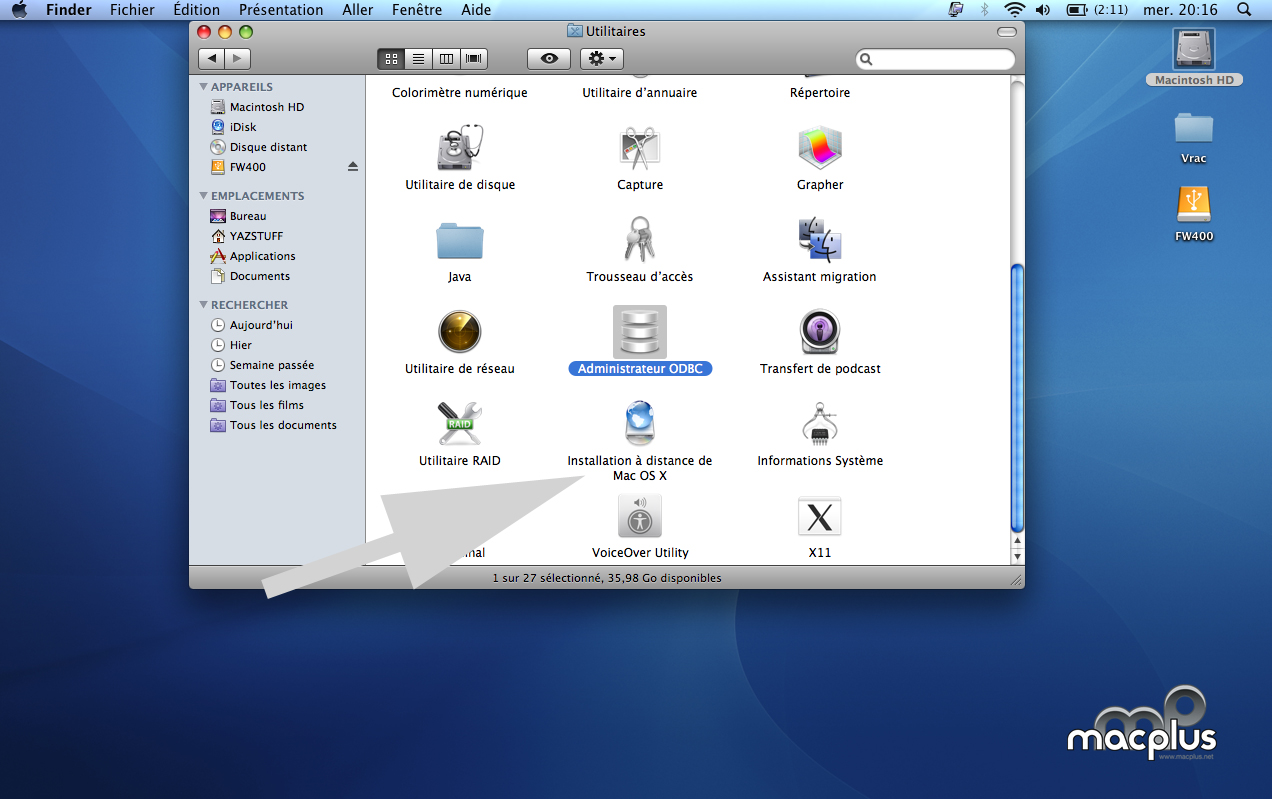The image size is (1272, 799).
Task: Open the Action gear dropdown menu
Action: point(602,59)
